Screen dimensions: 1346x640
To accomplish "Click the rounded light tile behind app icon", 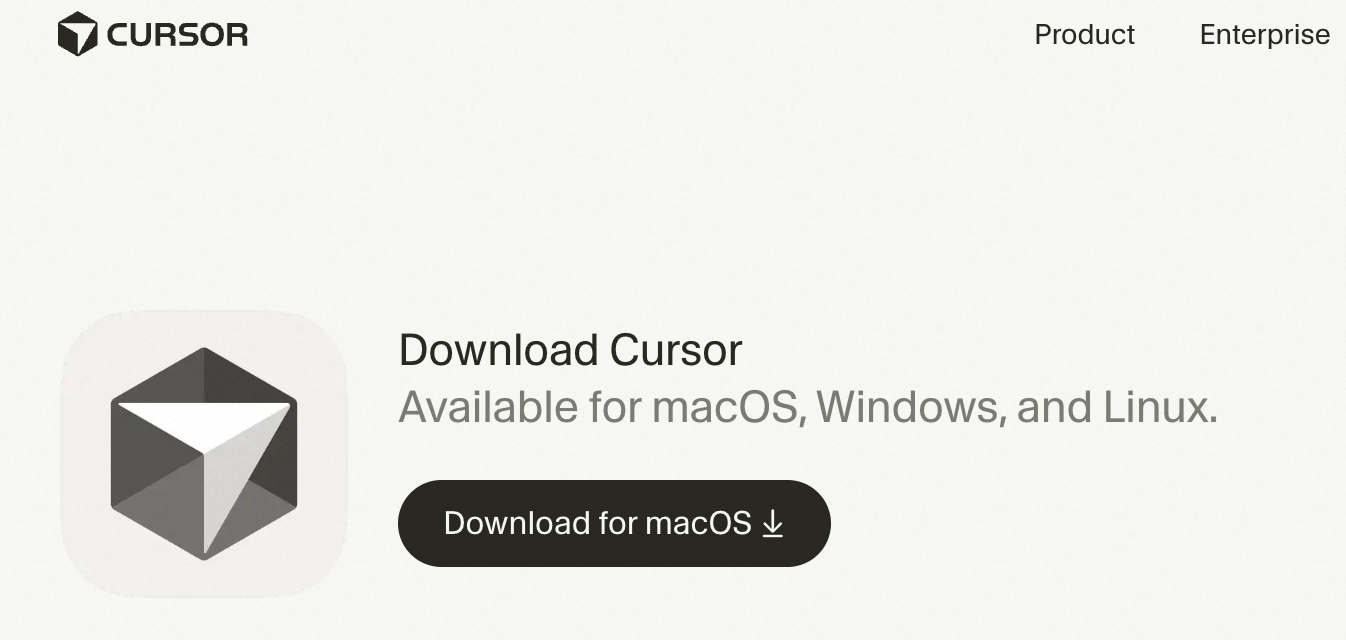I will coord(204,454).
